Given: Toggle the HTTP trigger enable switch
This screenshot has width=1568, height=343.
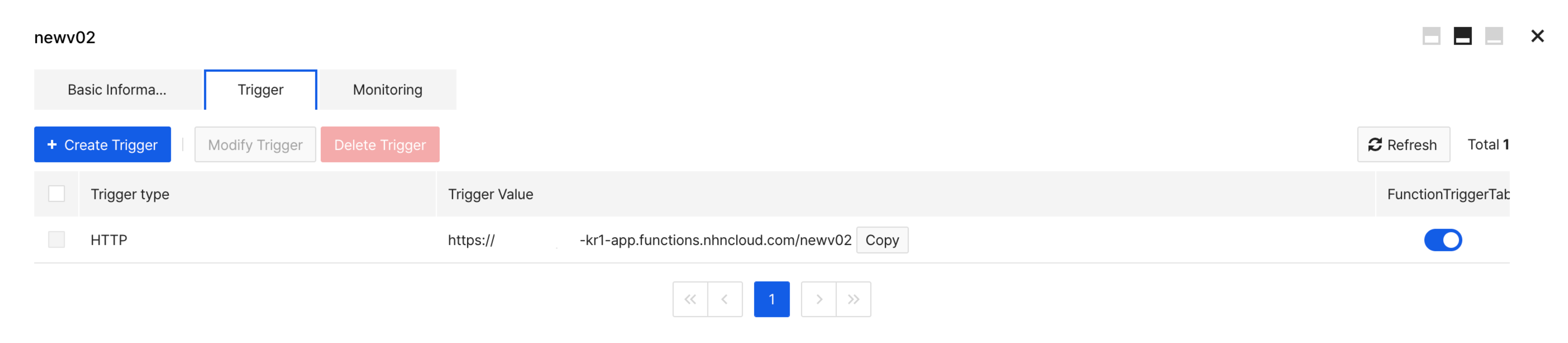Looking at the screenshot, I should pyautogui.click(x=1442, y=240).
